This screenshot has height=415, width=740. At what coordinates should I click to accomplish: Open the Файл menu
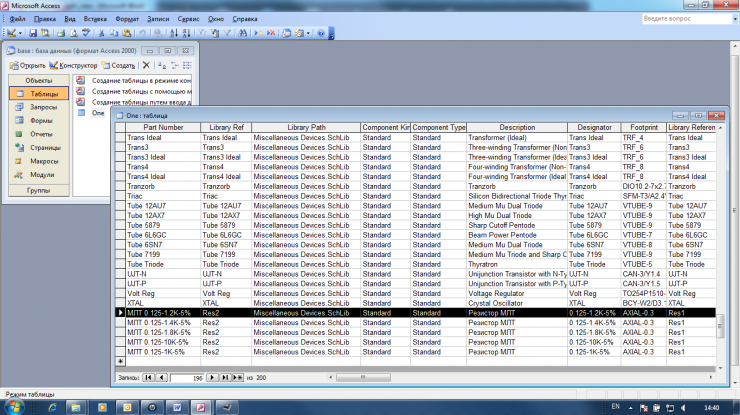(x=18, y=19)
